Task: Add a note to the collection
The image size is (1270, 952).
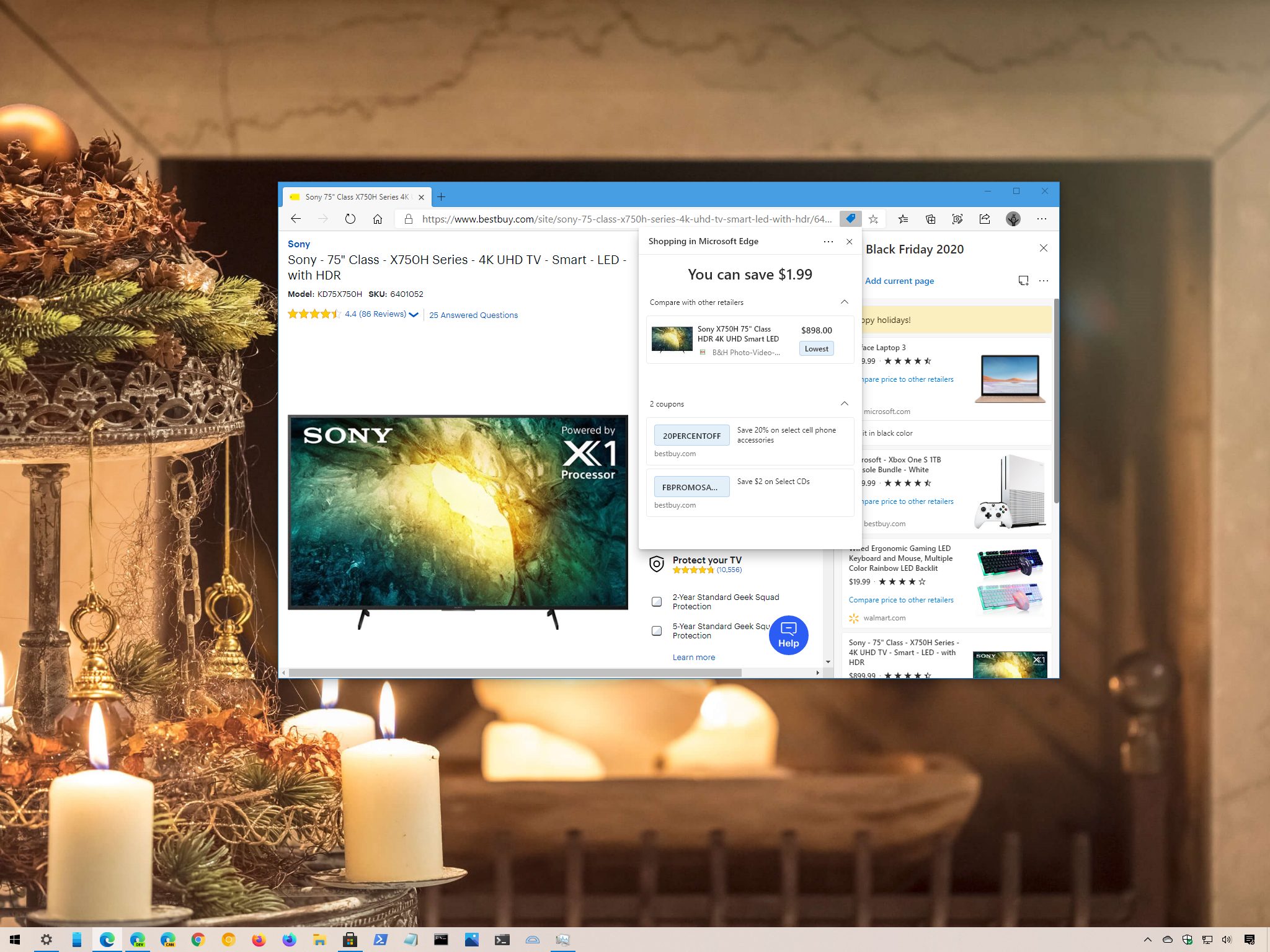Action: click(1023, 281)
